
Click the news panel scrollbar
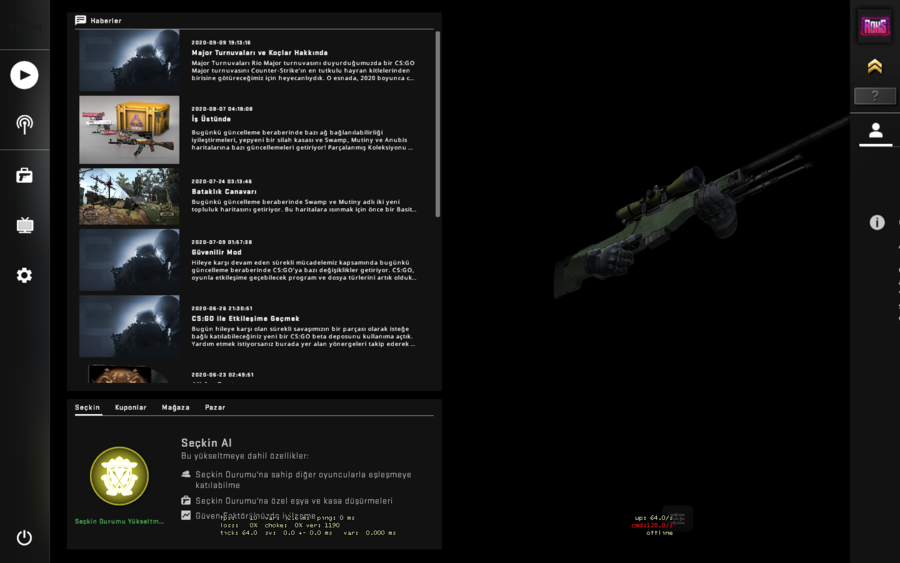click(437, 124)
